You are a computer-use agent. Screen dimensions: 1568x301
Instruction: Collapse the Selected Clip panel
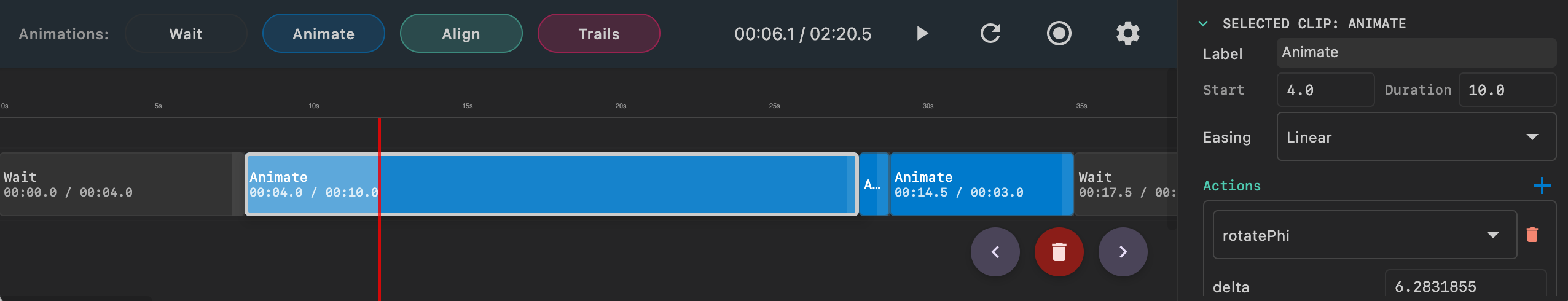coord(1203,24)
